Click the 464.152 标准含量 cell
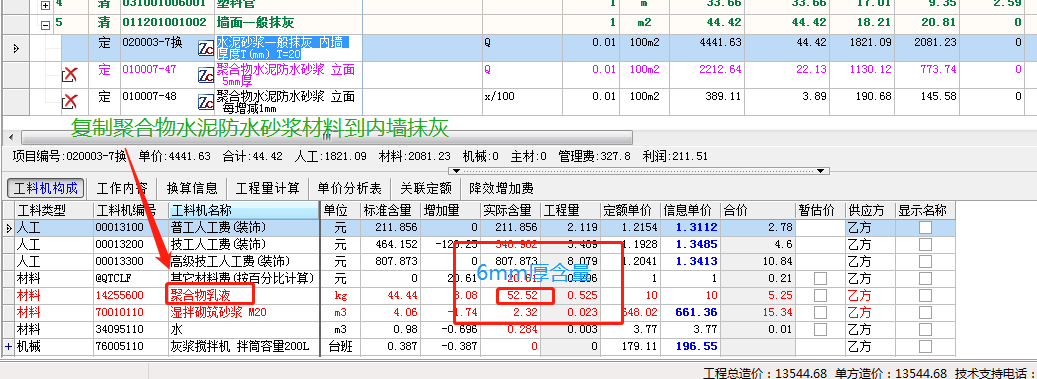The width and height of the screenshot is (1037, 379). click(x=390, y=244)
